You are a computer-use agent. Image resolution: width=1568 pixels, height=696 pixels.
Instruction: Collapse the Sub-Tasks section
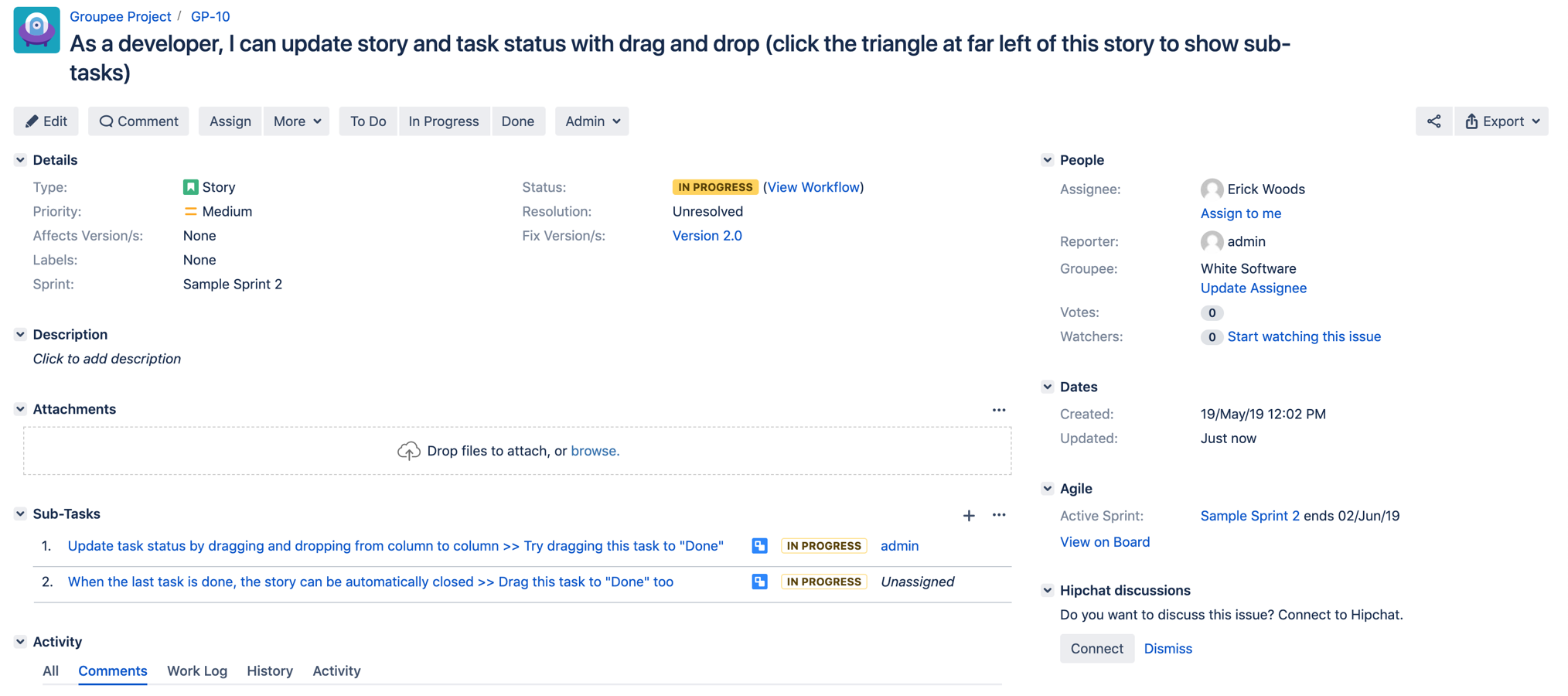tap(20, 514)
